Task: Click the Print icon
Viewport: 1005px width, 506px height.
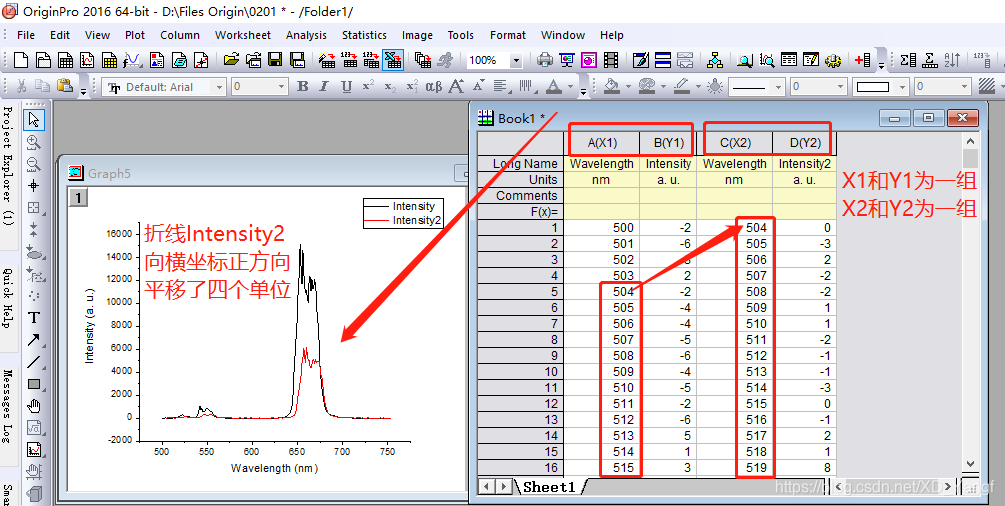Action: 545,60
